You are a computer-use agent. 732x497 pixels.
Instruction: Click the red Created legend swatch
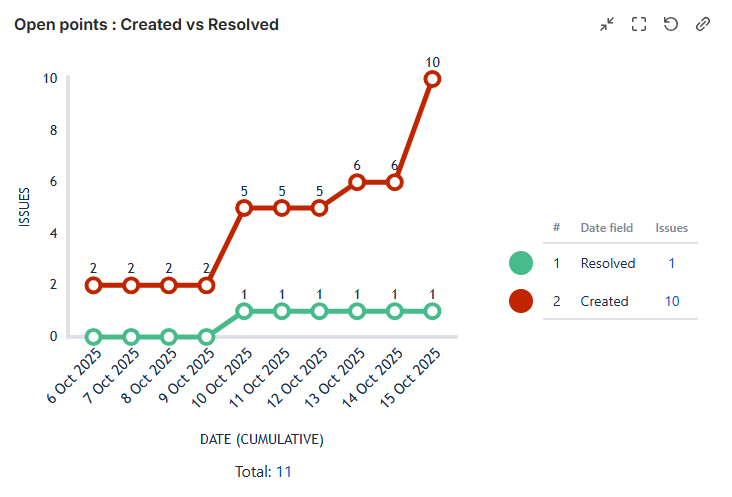pos(521,301)
